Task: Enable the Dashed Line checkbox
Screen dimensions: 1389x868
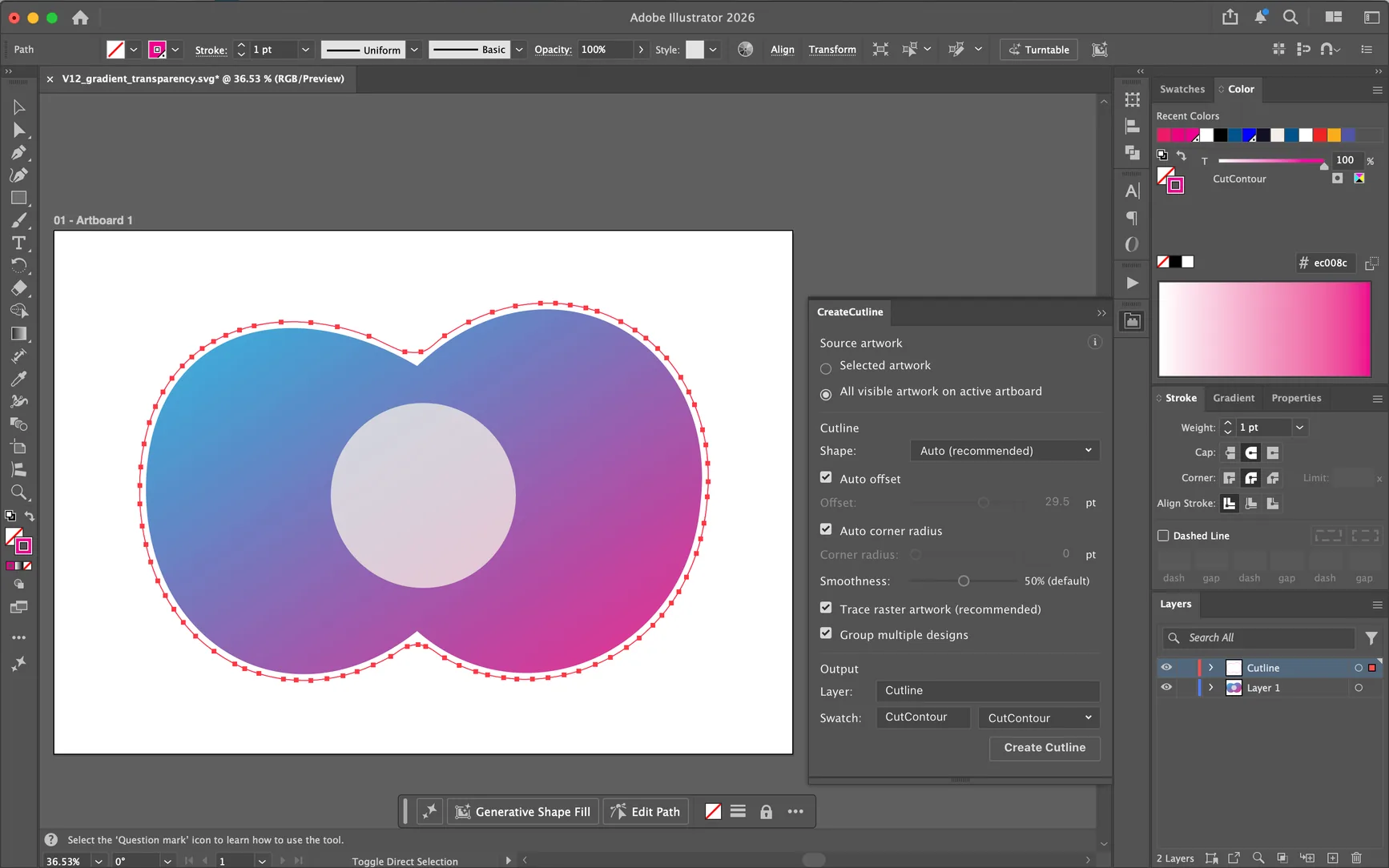Action: point(1163,536)
